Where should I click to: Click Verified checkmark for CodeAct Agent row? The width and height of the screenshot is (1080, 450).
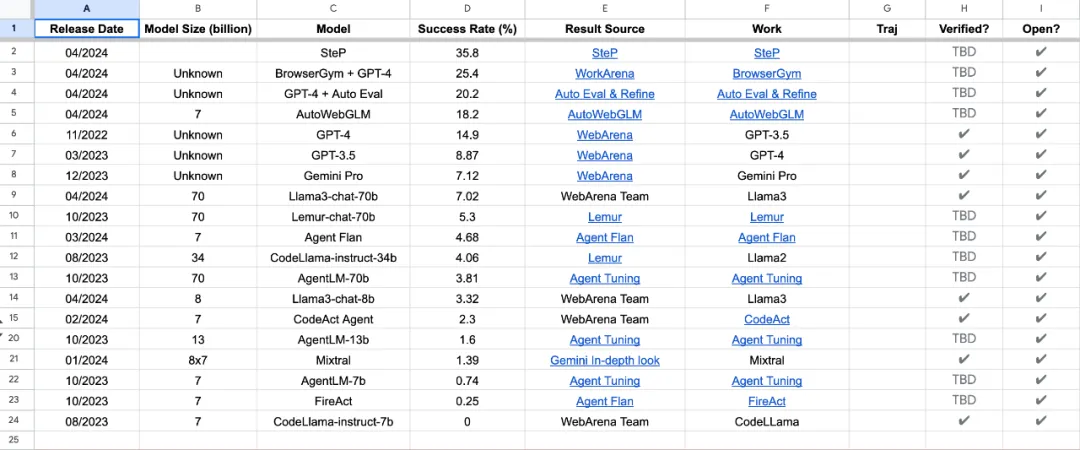[x=964, y=318]
